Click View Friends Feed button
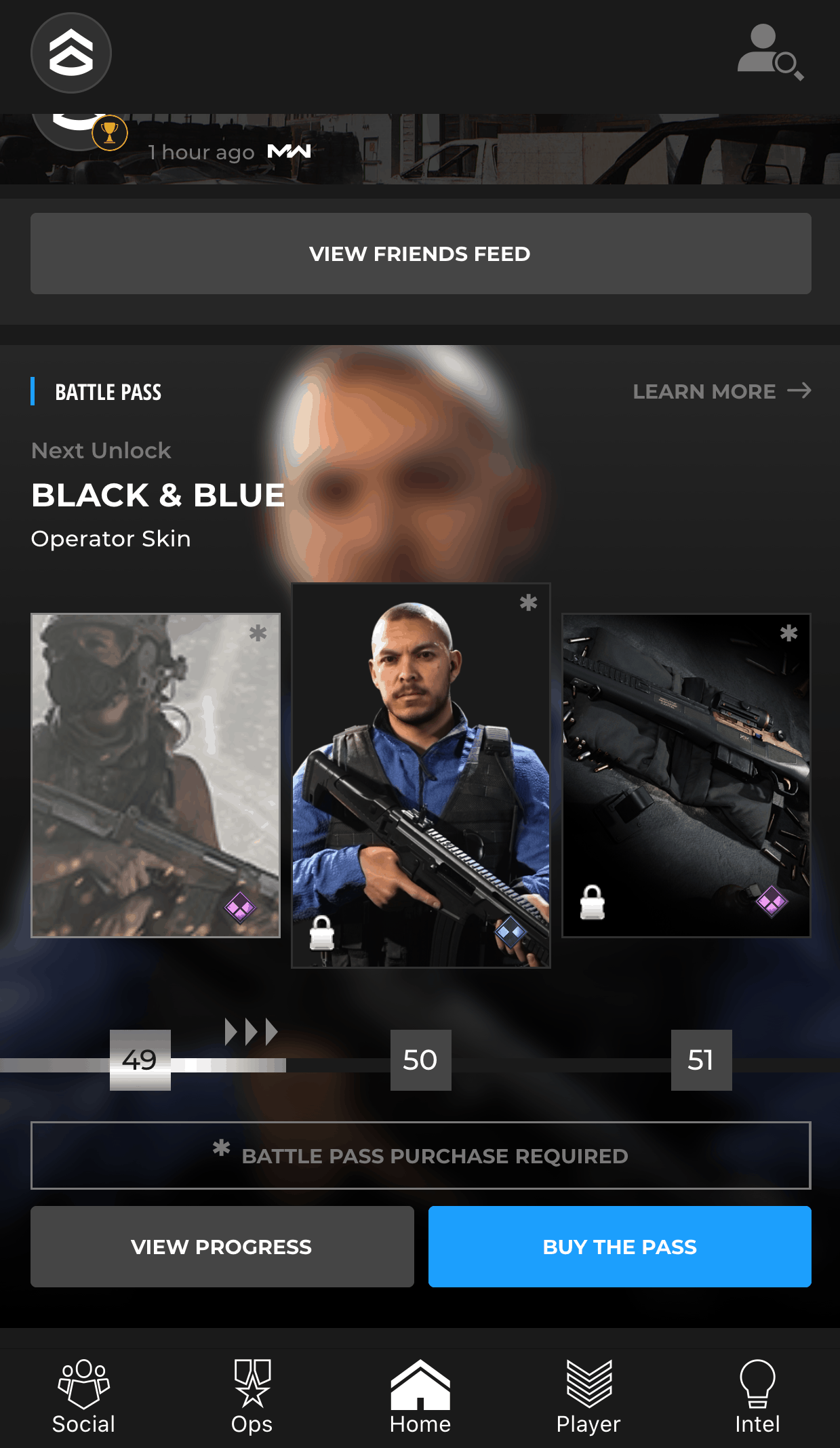 421,254
